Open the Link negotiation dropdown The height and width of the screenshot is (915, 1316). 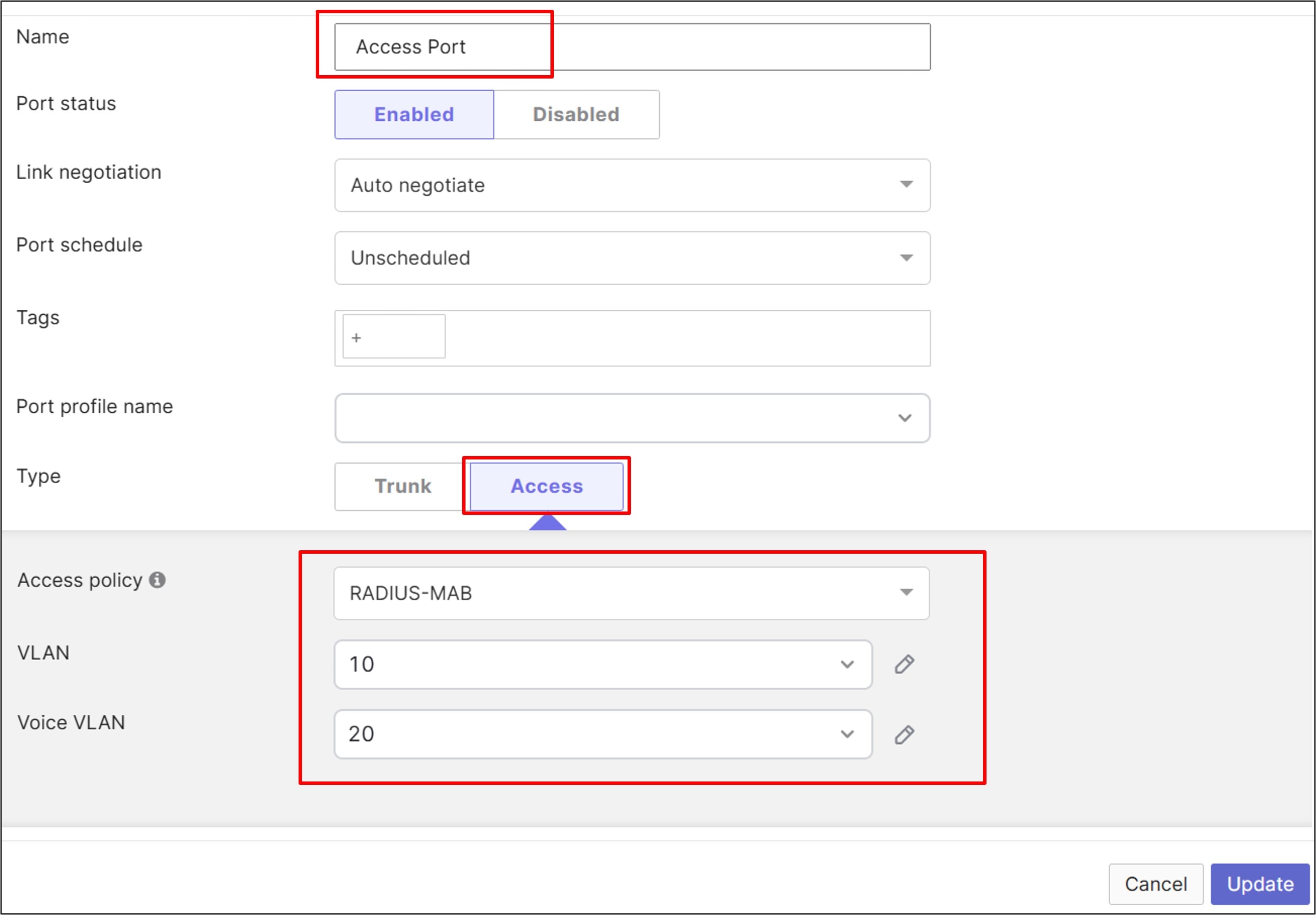tap(632, 185)
